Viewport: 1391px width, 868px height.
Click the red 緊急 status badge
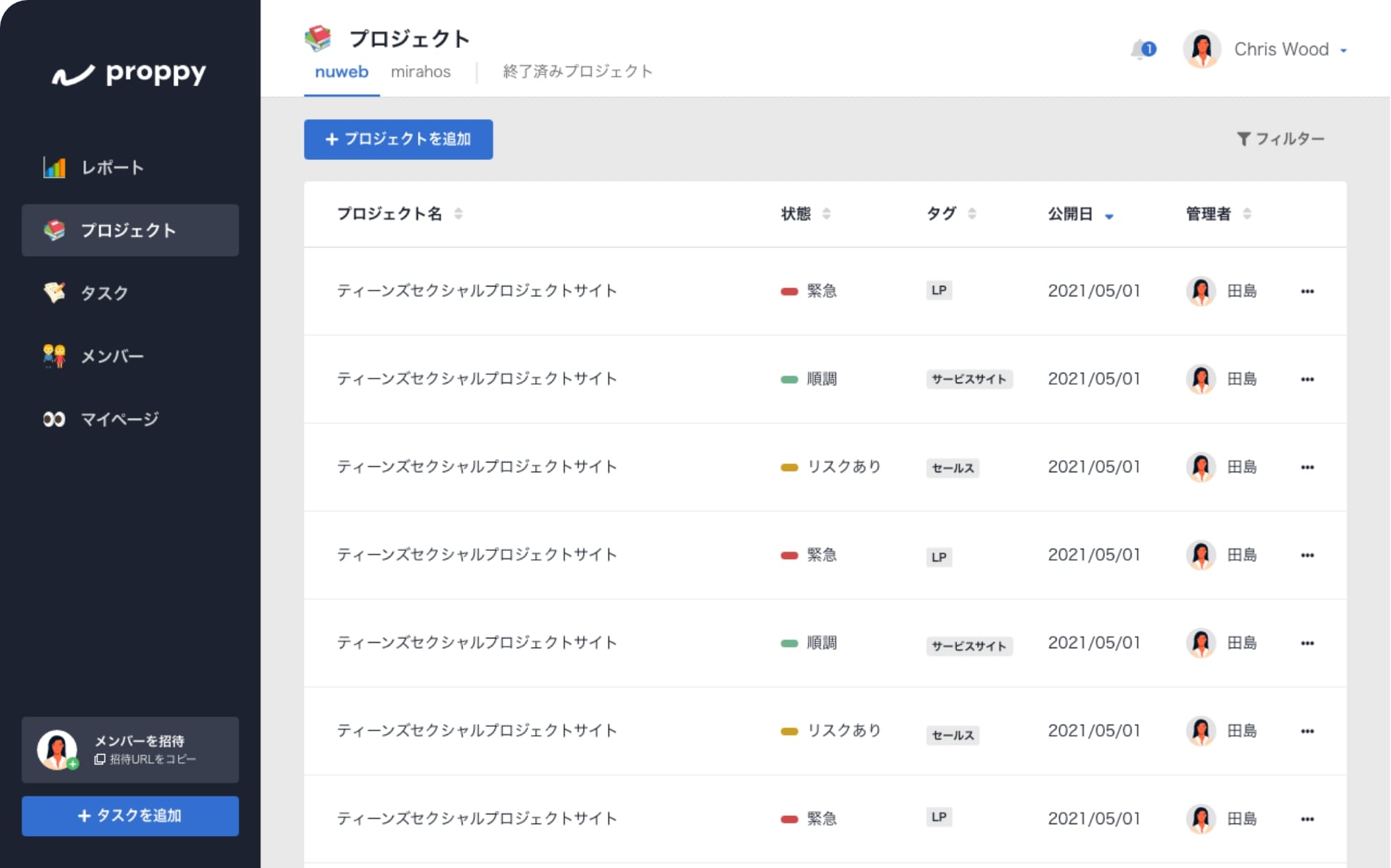(x=812, y=291)
